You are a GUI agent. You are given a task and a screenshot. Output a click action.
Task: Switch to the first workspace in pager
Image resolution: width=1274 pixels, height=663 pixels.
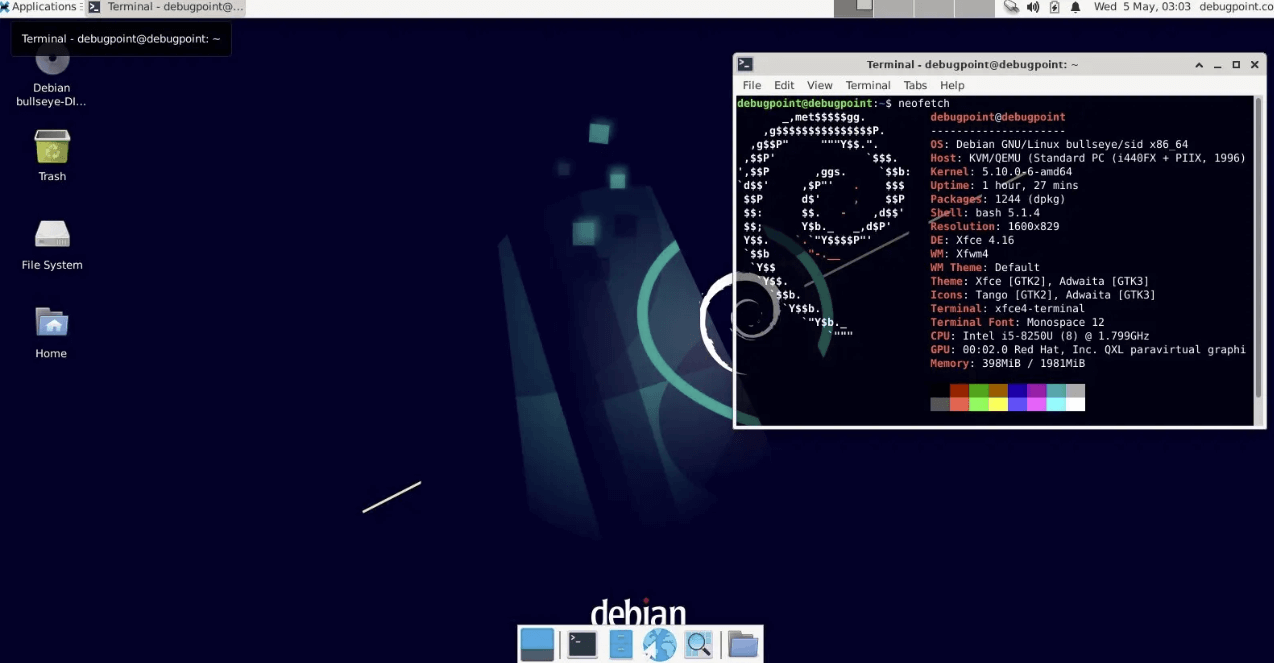(x=853, y=8)
